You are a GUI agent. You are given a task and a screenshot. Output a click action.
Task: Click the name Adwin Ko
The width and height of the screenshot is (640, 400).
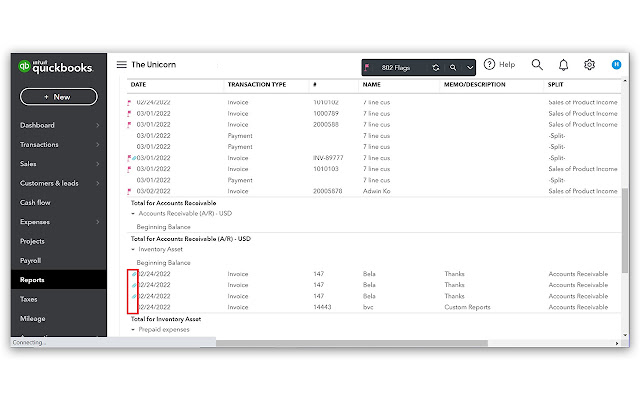(x=377, y=191)
